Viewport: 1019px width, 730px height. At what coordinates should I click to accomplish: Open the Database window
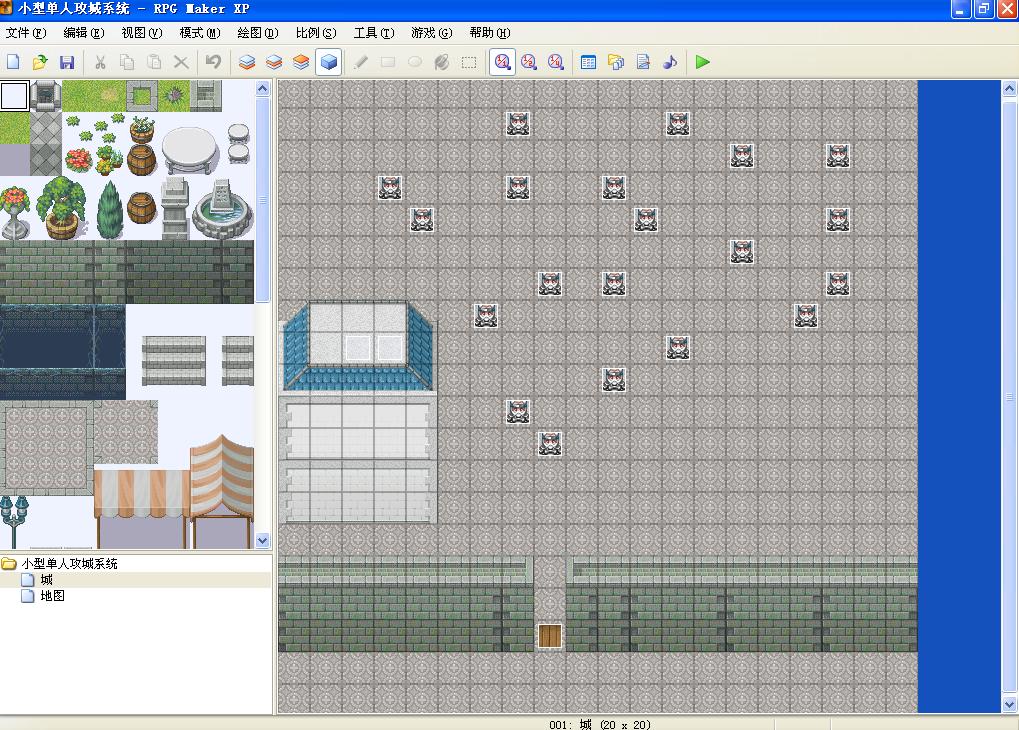(588, 62)
